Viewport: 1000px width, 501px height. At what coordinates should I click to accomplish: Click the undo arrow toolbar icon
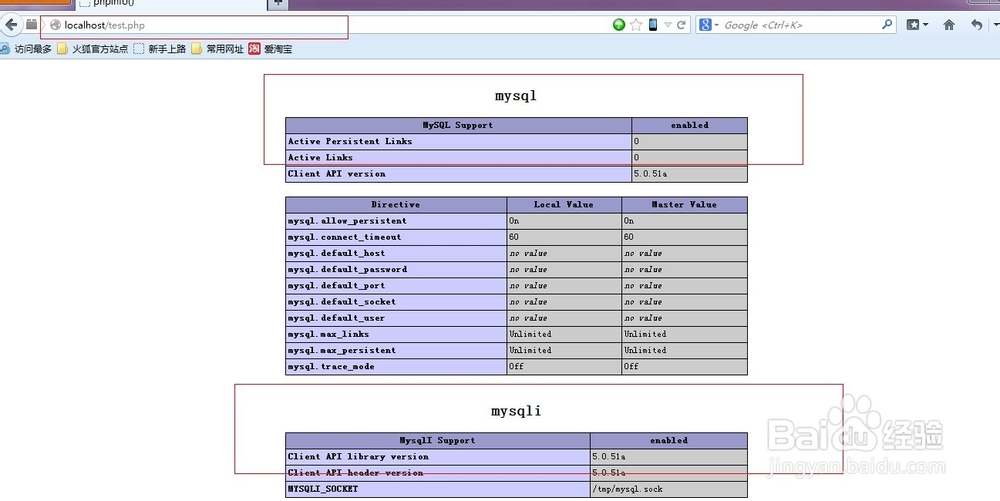point(976,25)
